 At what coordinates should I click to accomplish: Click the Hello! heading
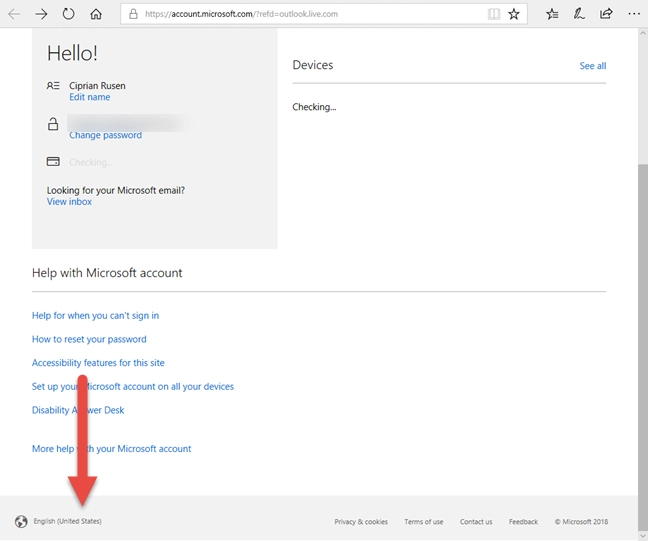pos(72,53)
